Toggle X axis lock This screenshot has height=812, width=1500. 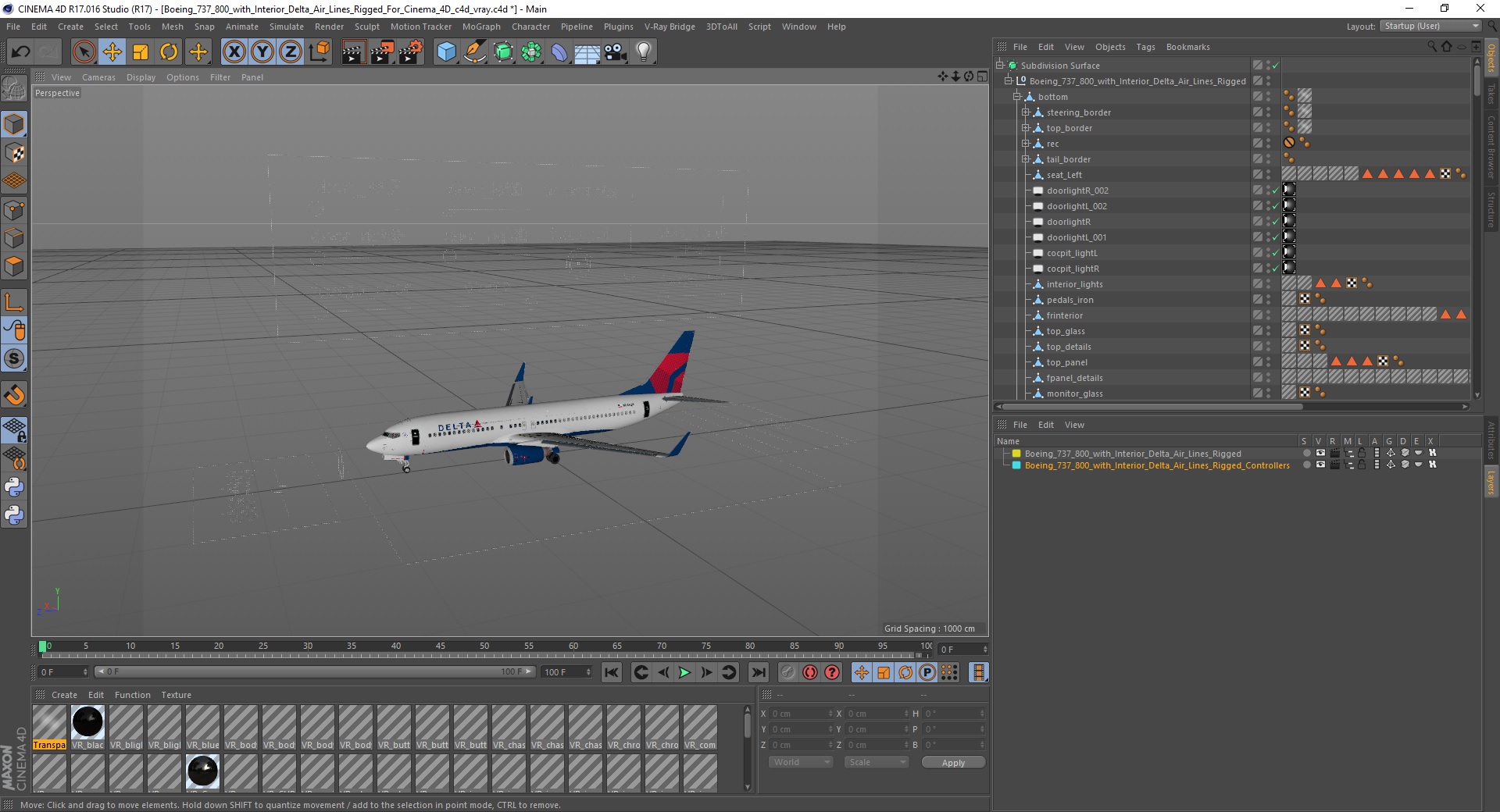click(x=234, y=52)
